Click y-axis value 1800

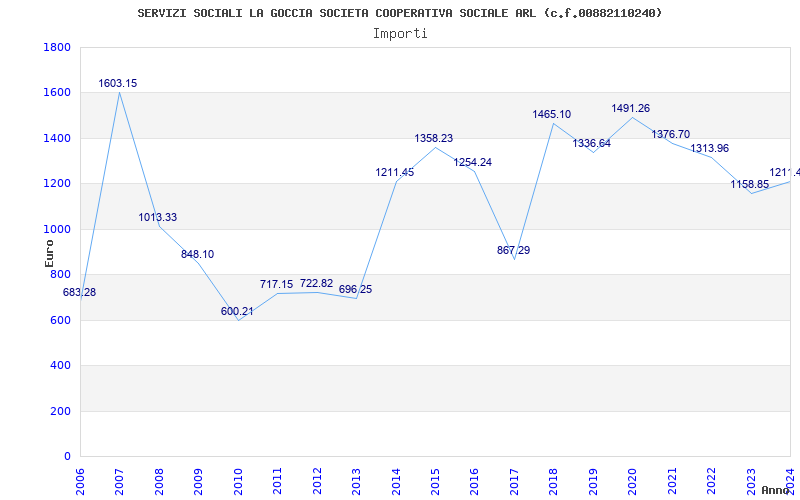coord(57,47)
